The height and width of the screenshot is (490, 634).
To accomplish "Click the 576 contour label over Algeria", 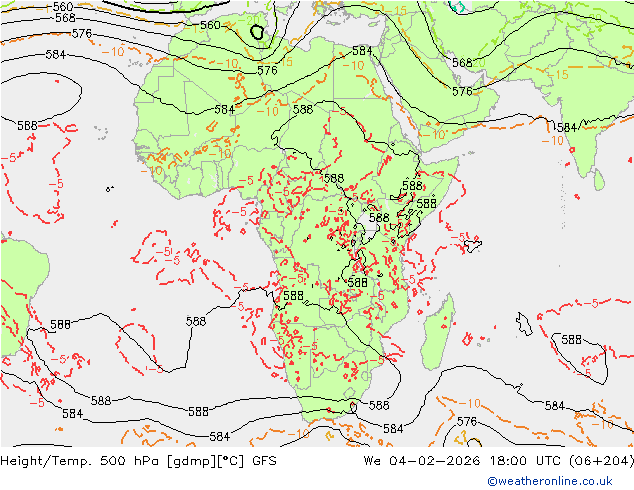I will [267, 71].
